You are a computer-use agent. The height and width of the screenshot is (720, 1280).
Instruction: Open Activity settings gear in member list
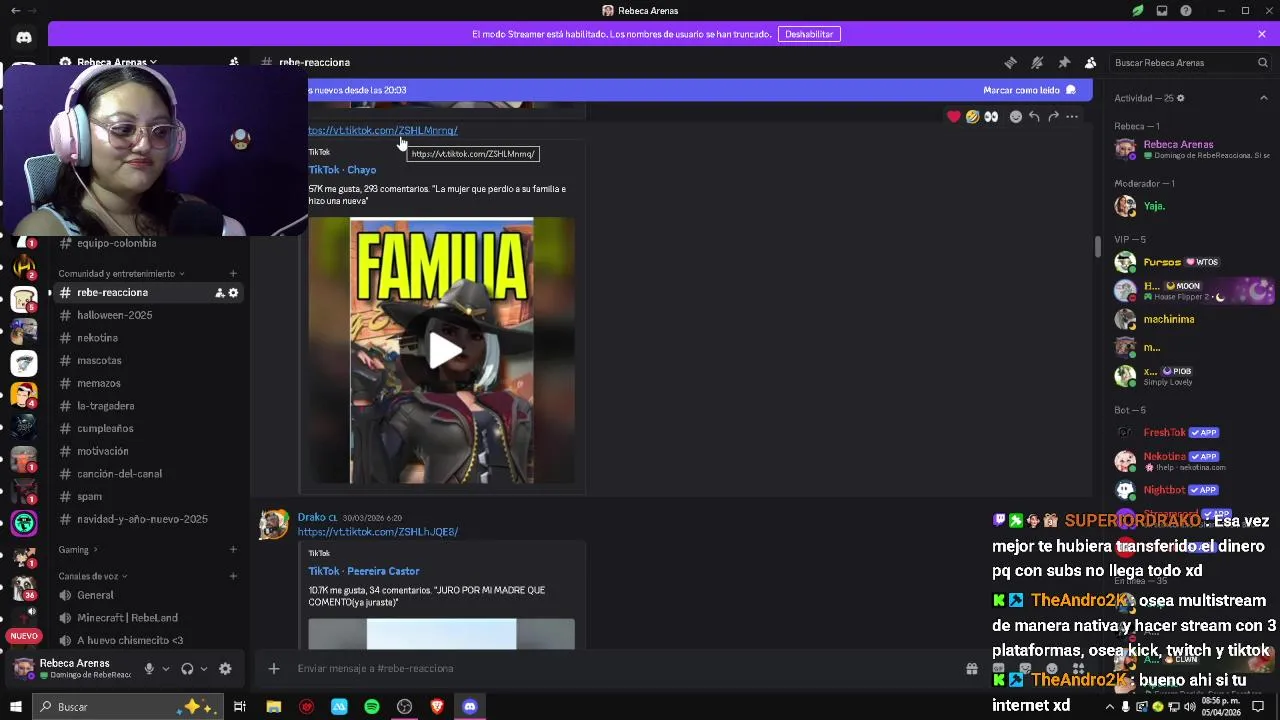[1181, 98]
